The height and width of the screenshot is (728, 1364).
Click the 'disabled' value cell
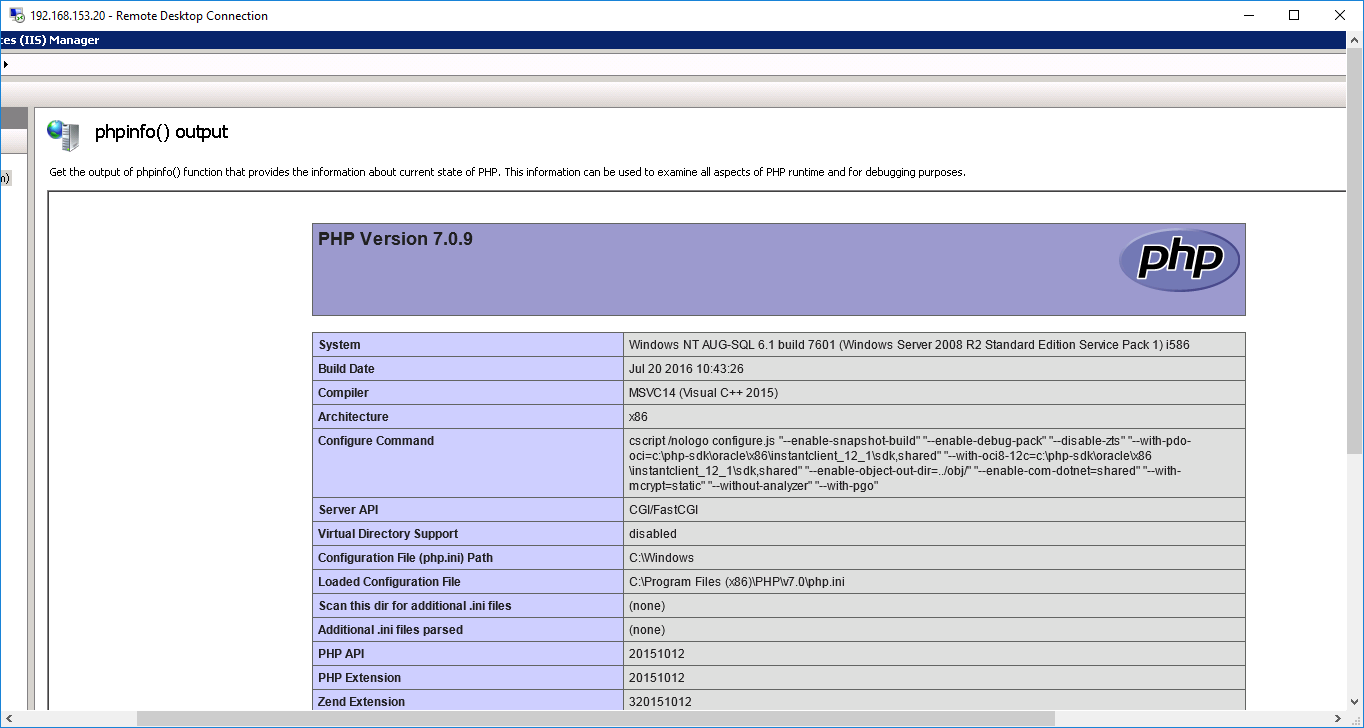coord(652,534)
